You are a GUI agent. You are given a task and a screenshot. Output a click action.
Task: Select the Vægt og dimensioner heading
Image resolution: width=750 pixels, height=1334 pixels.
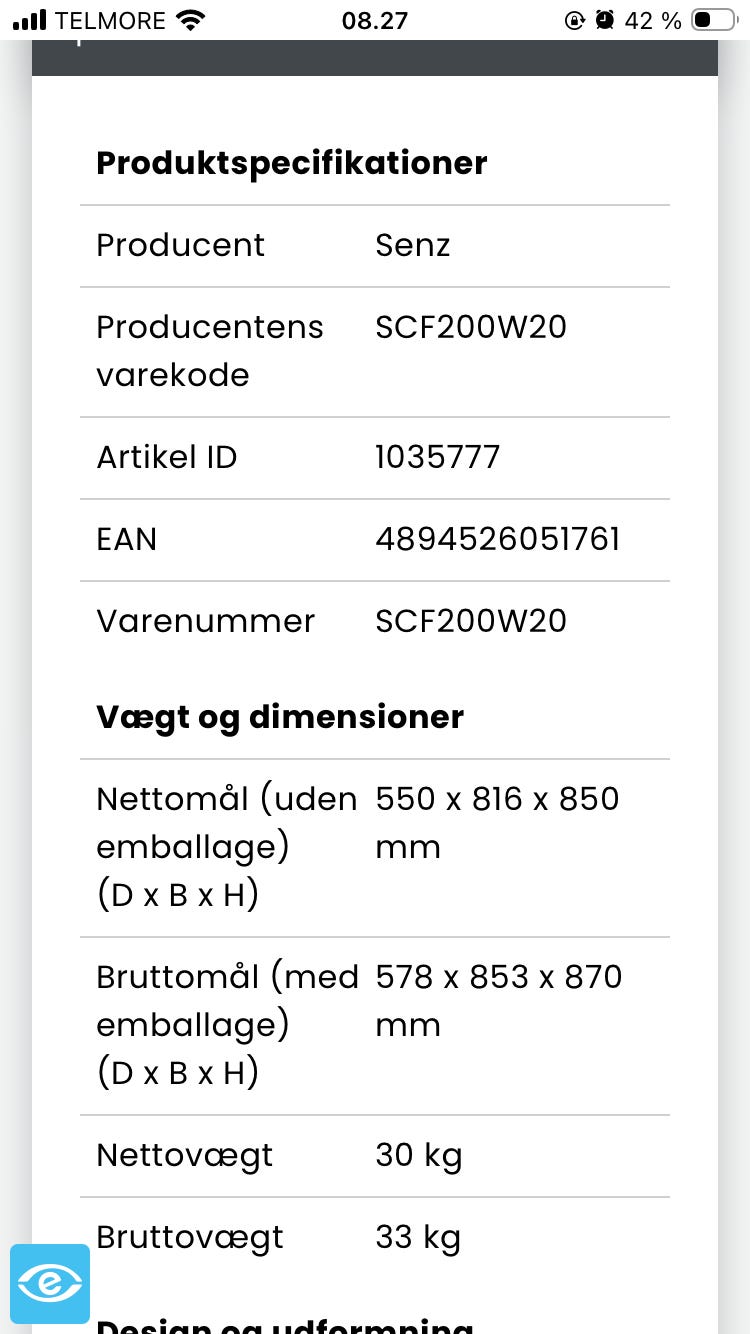(280, 717)
